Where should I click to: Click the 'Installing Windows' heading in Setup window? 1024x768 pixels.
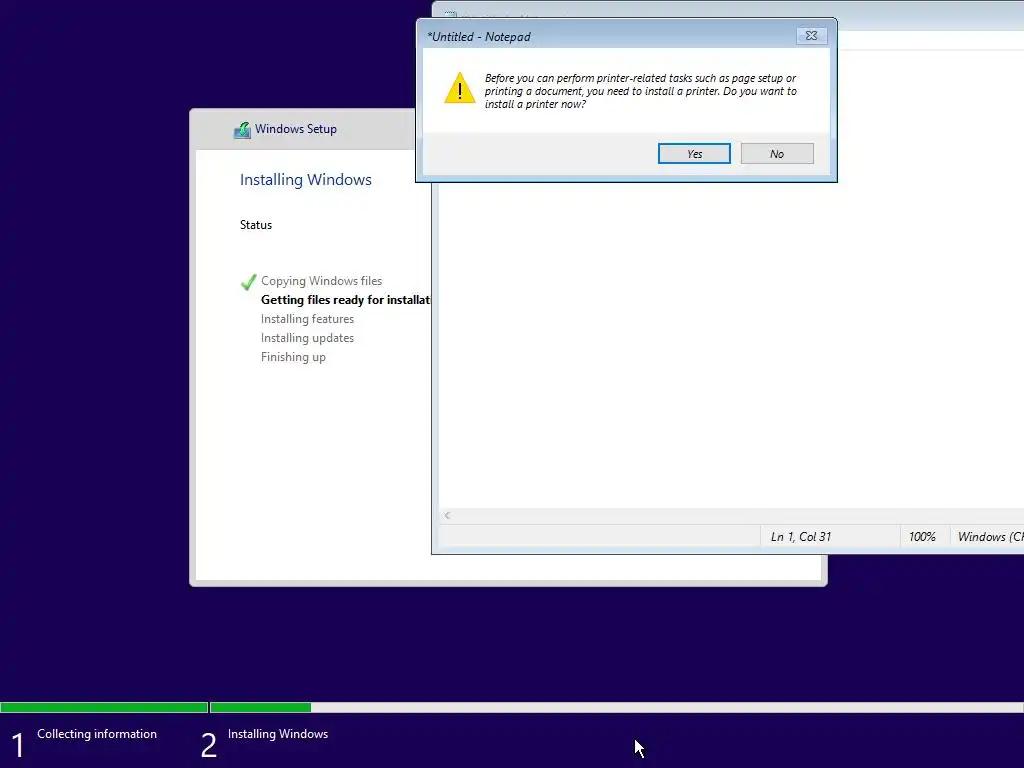click(x=306, y=180)
